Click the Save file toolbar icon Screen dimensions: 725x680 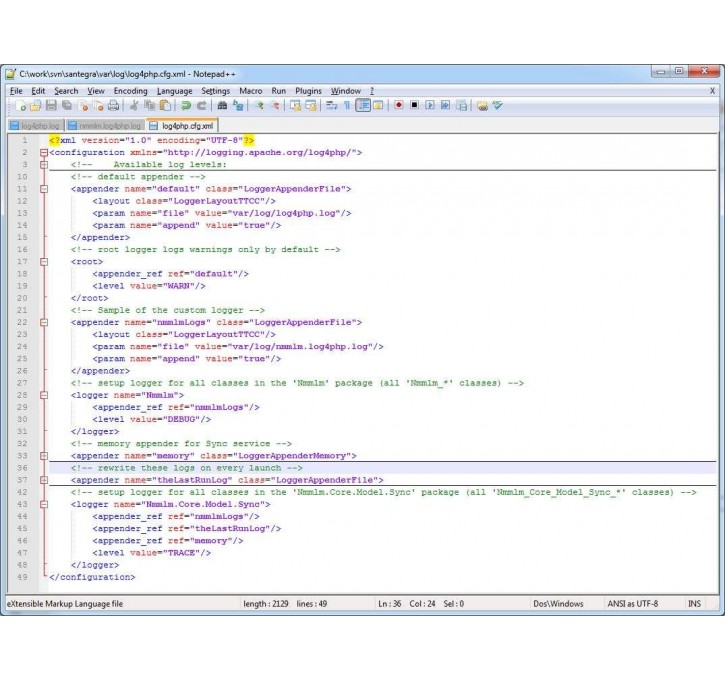[51, 105]
